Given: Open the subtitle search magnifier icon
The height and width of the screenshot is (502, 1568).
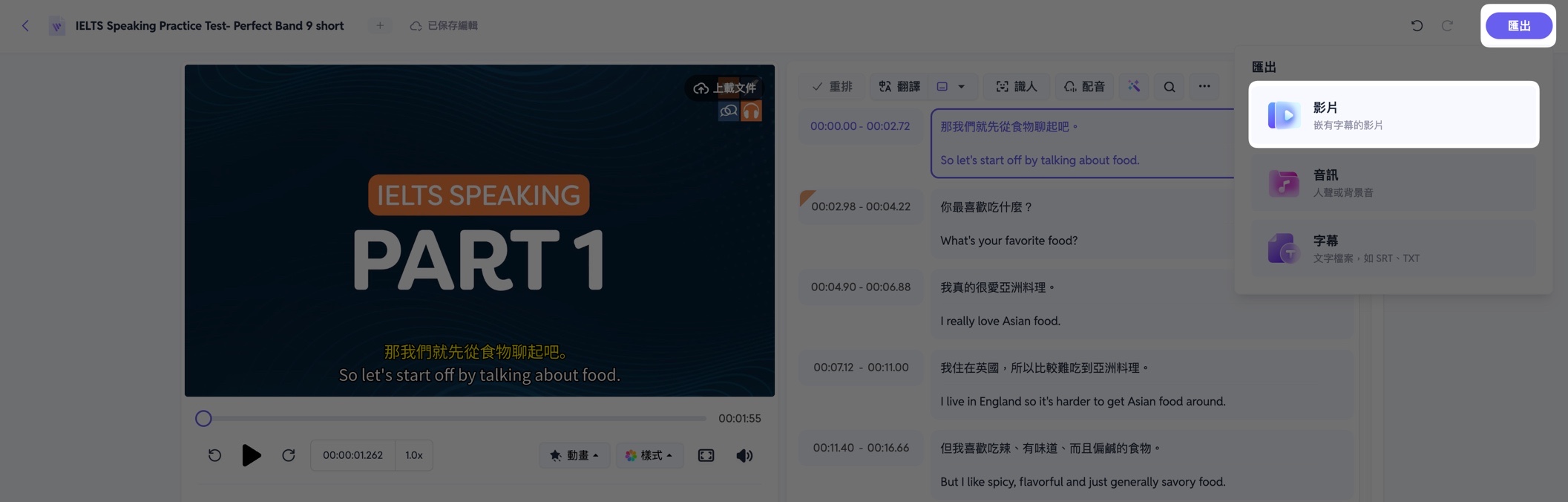Looking at the screenshot, I should tap(1170, 87).
